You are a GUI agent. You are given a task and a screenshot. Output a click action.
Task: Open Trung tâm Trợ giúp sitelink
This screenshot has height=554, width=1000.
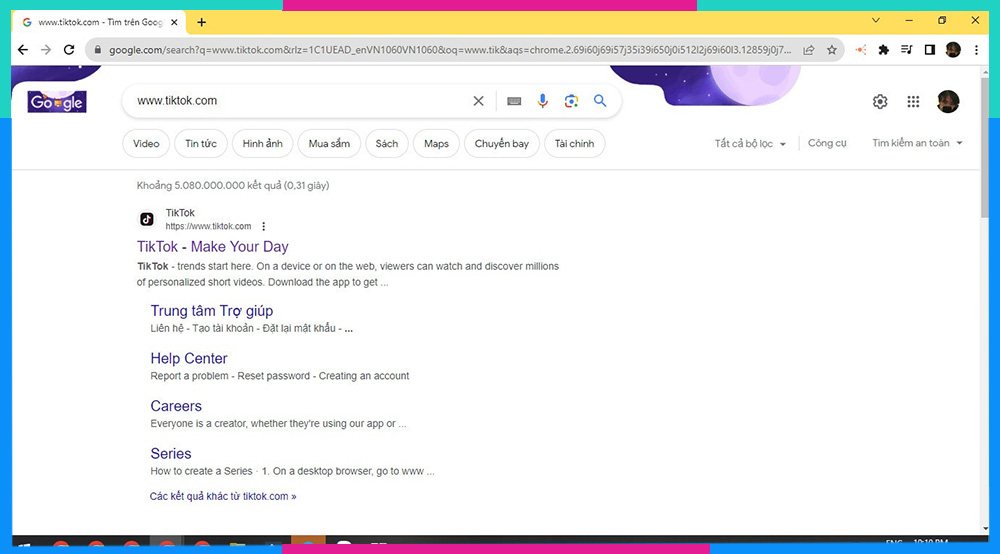(x=212, y=310)
